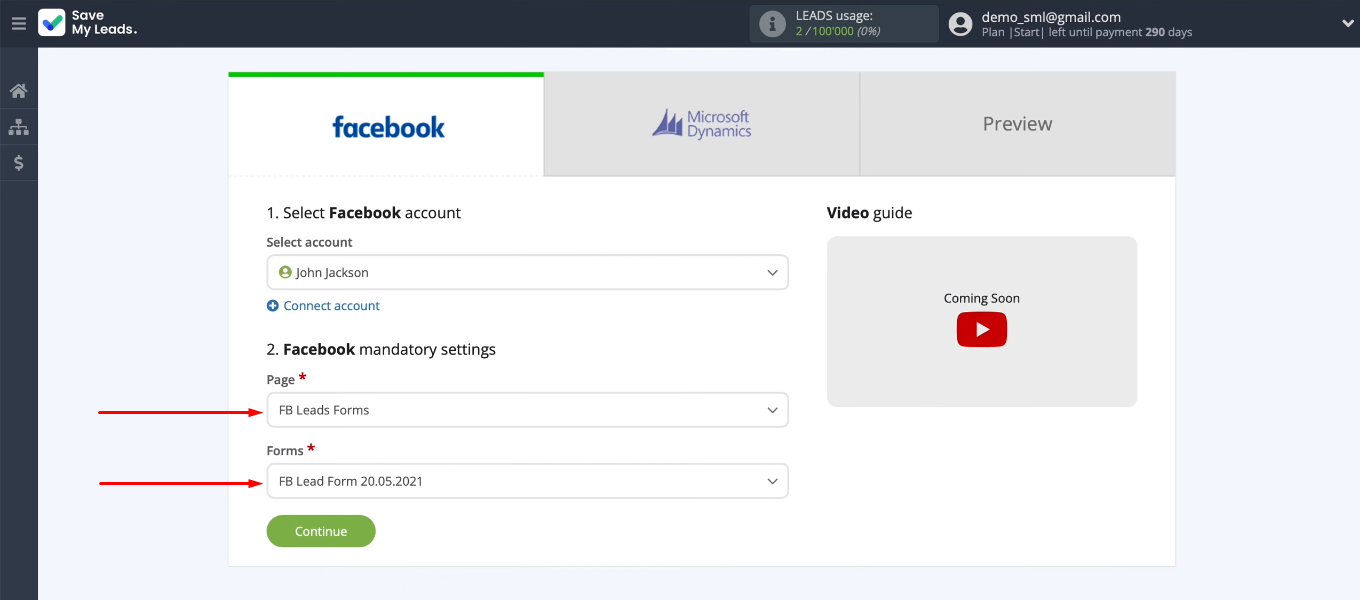Click the green Continue button
The image size is (1360, 600).
(321, 531)
